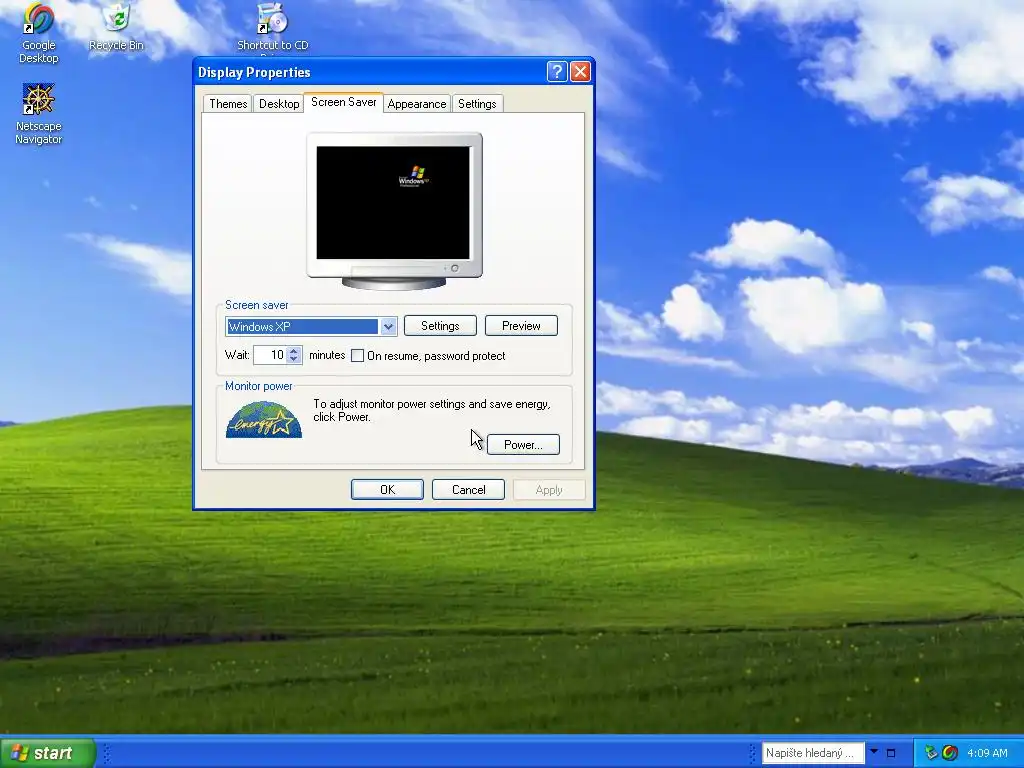Click the deskbar restore window square icon
The image size is (1024, 768).
point(891,753)
